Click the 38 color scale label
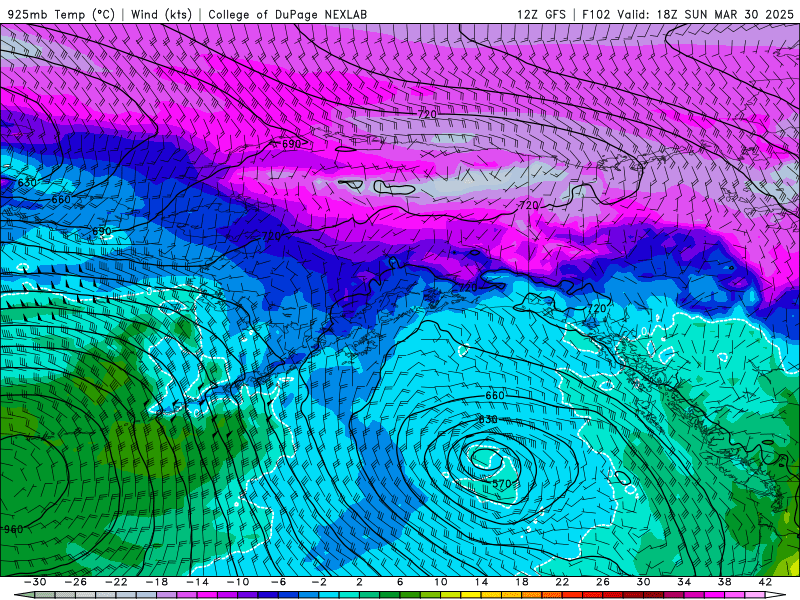The height and width of the screenshot is (600, 800). pos(724,582)
